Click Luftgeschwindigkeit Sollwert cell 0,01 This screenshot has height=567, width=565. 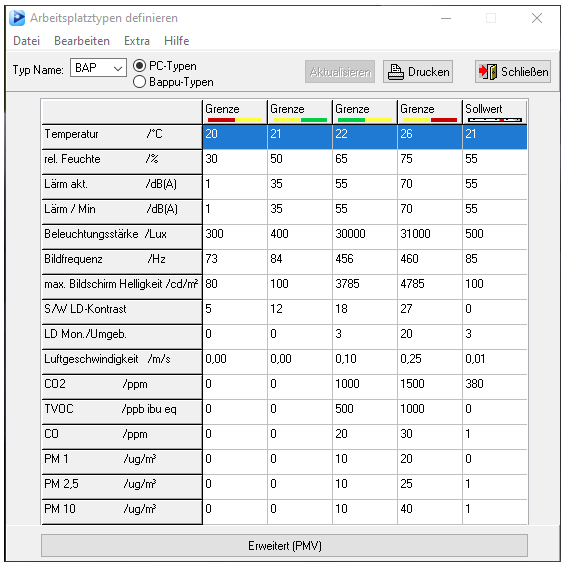[x=494, y=362]
